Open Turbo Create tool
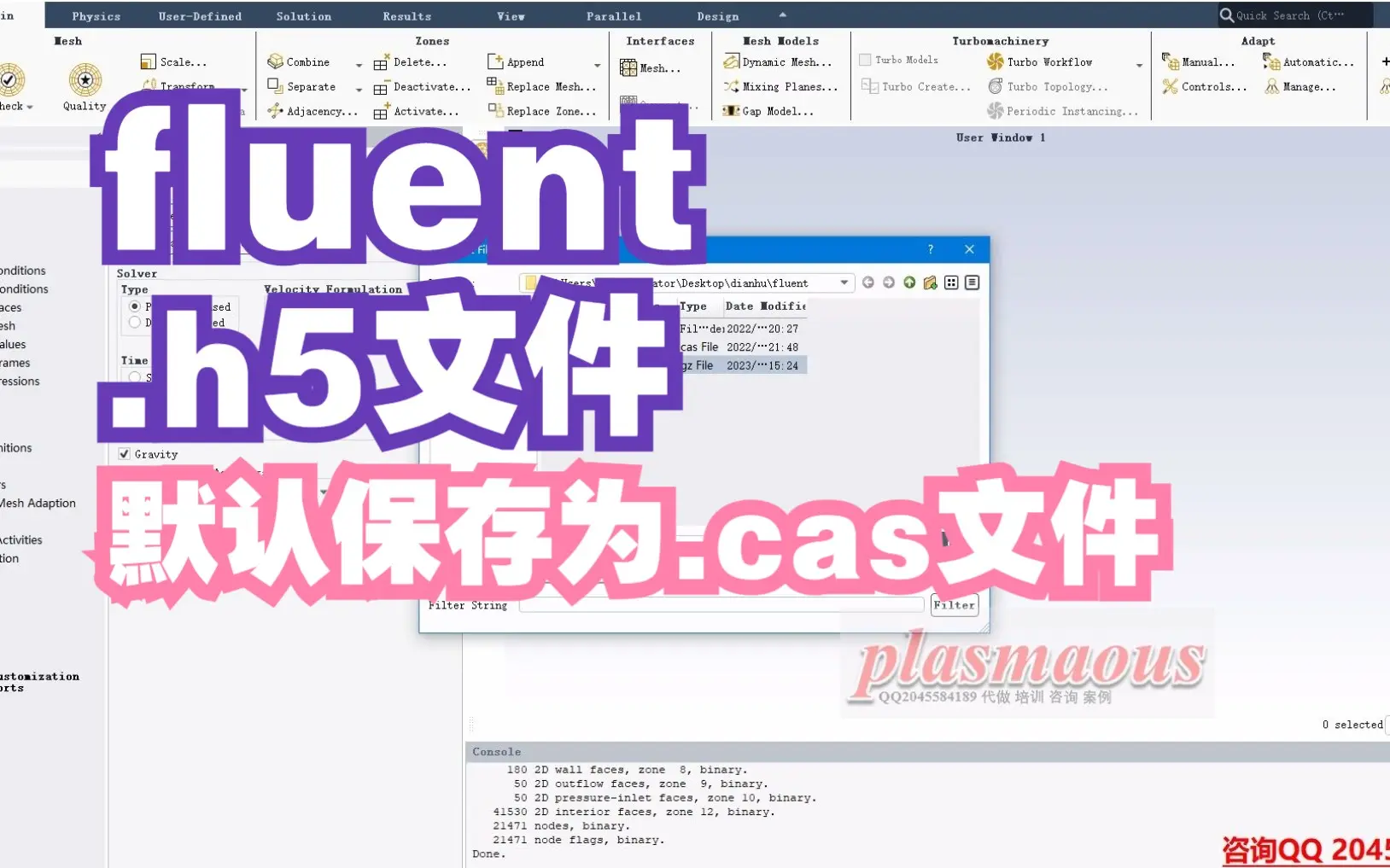 coord(915,86)
